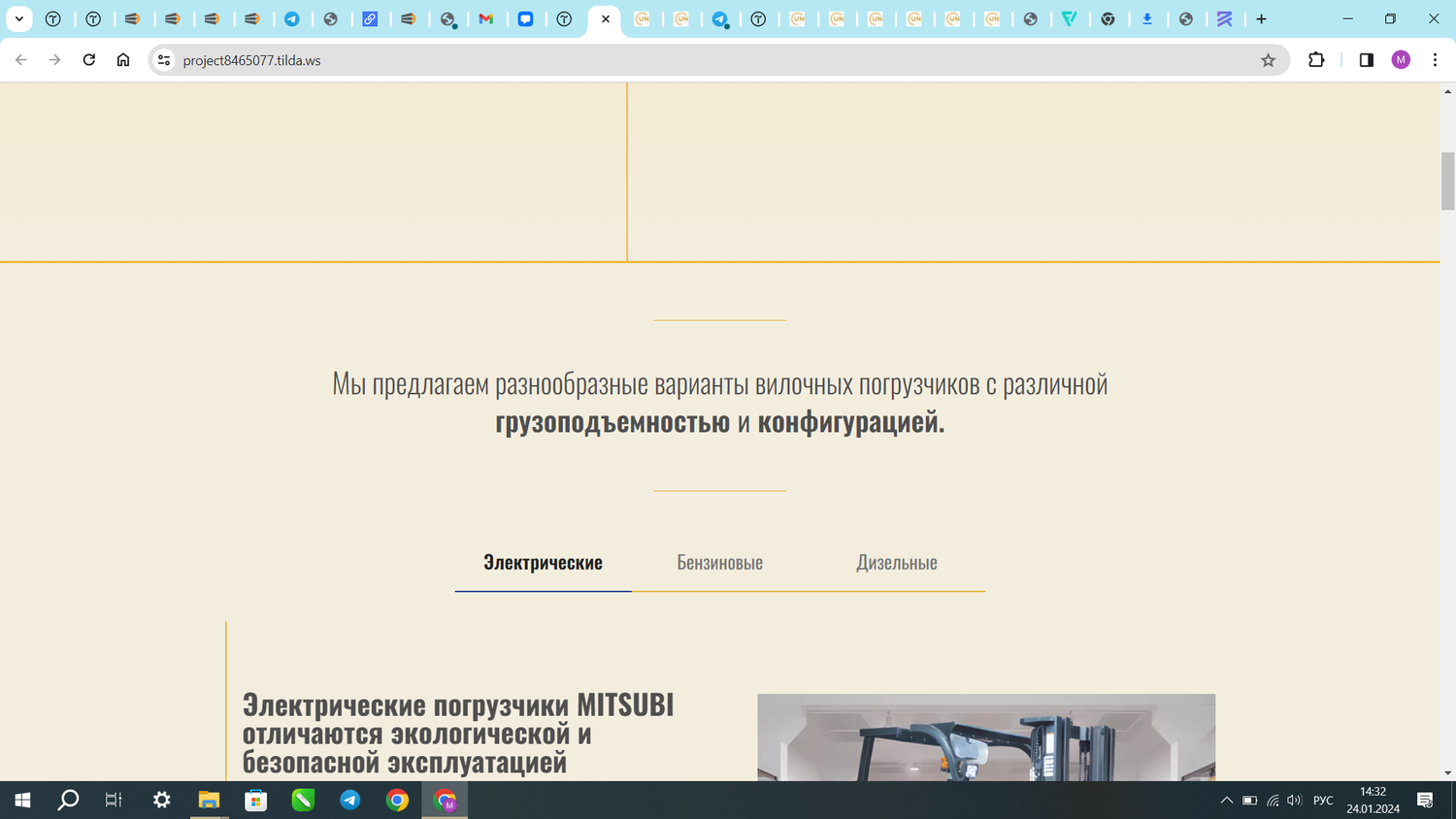
Task: Select the Дизельные tab
Action: point(896,563)
